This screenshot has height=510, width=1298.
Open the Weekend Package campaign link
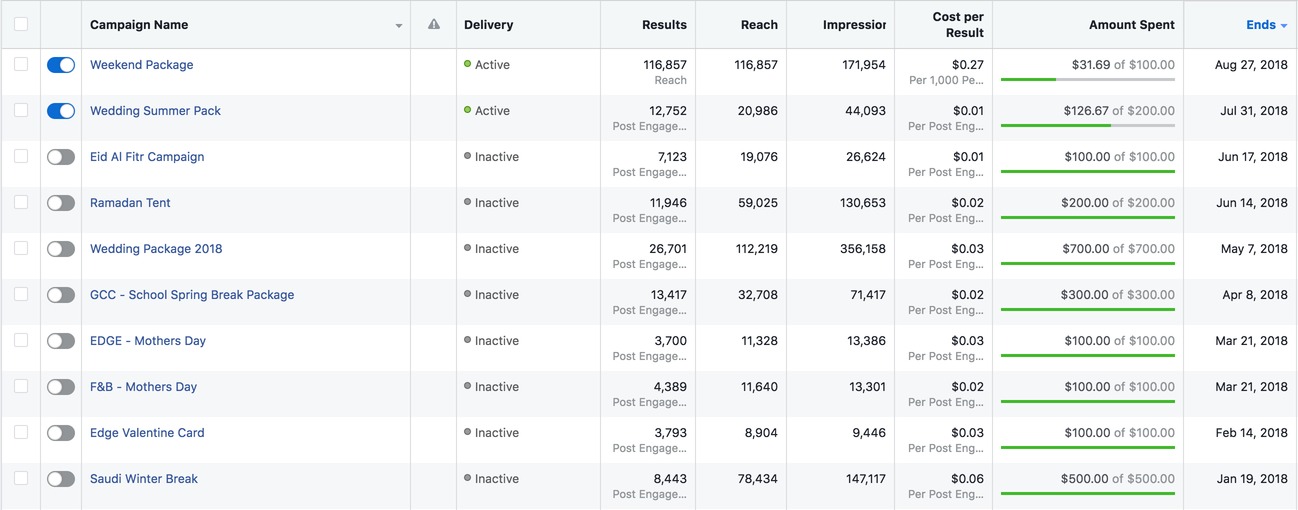142,65
